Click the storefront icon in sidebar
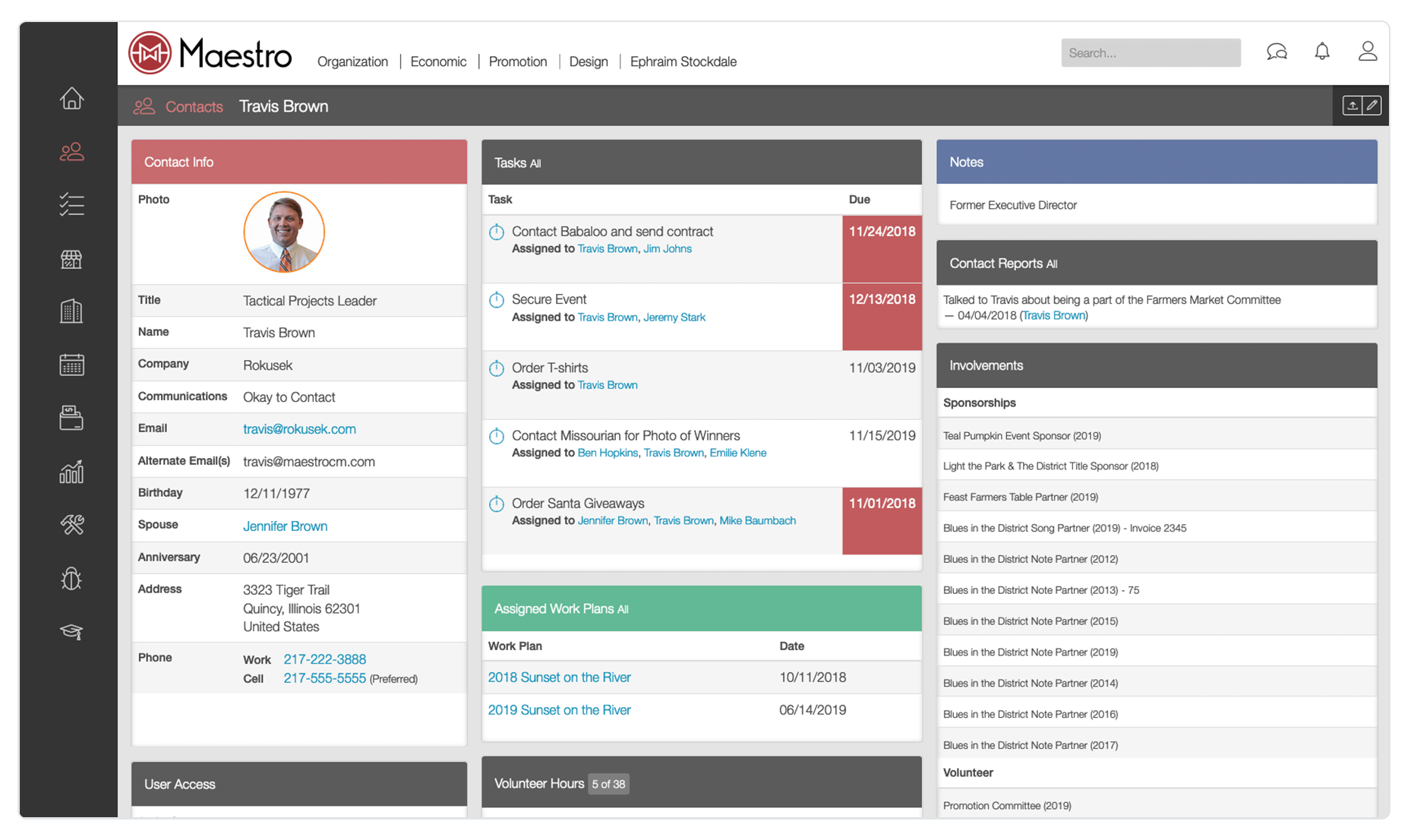The image size is (1411, 840). click(x=71, y=259)
